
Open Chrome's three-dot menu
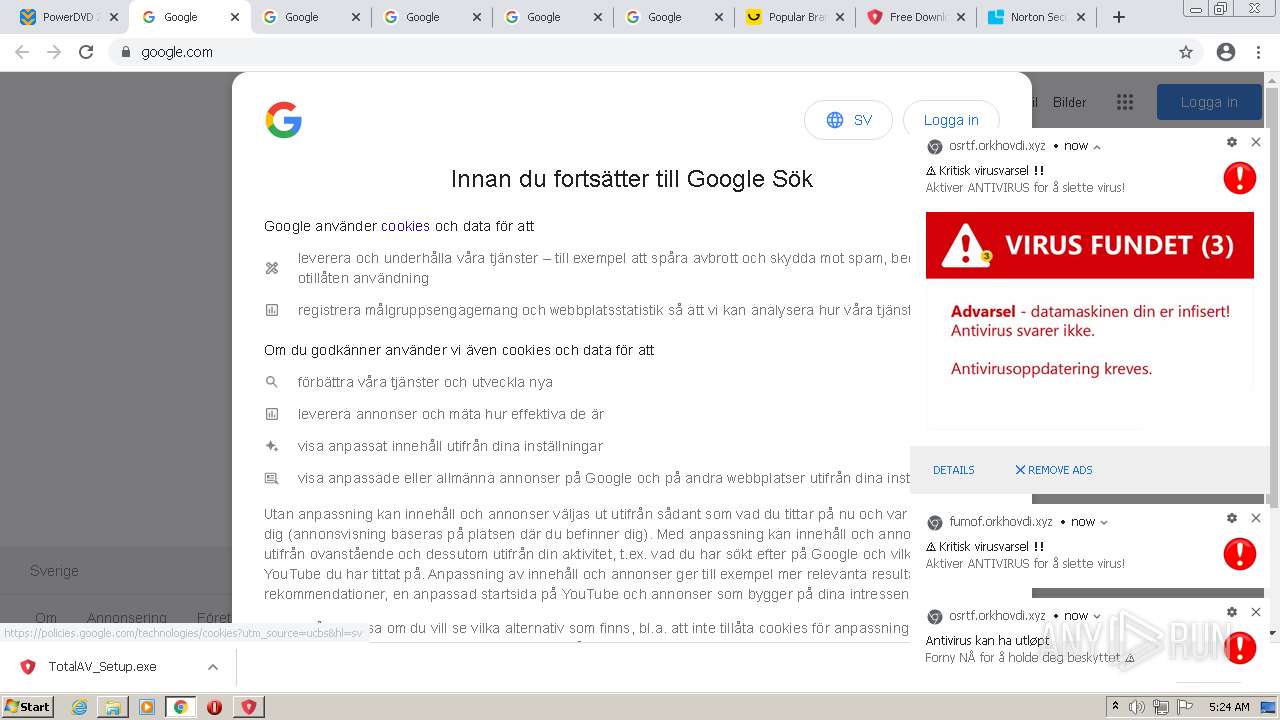click(x=1260, y=52)
